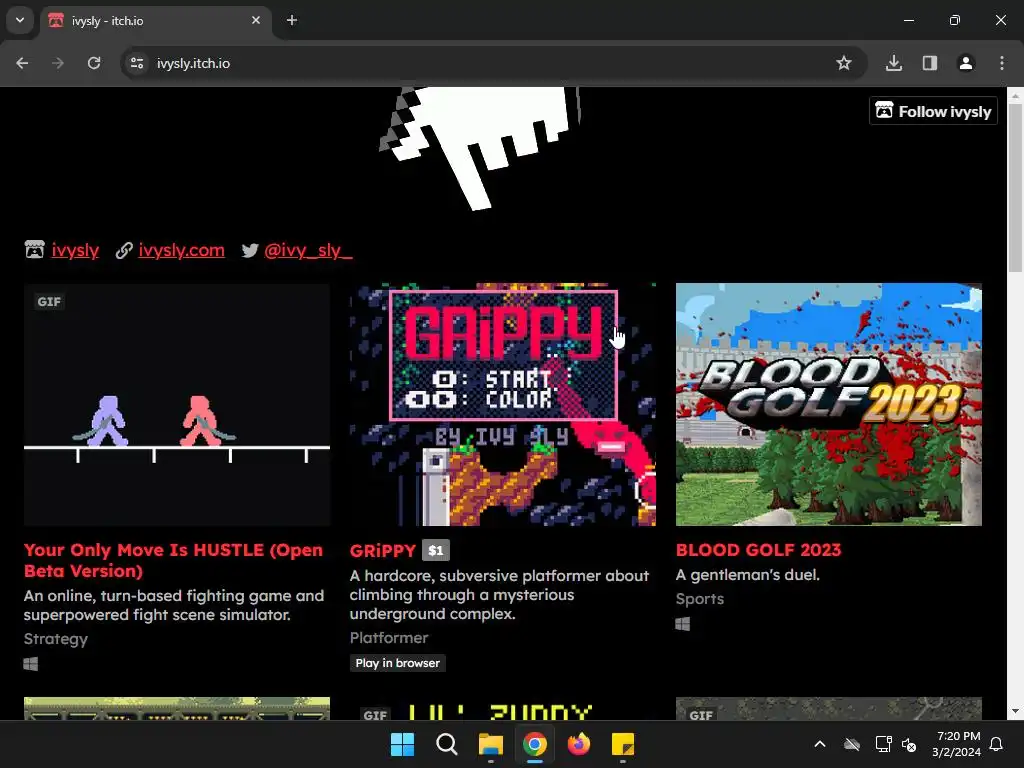Click Windows platform icon under Blood Golf
The height and width of the screenshot is (768, 1024).
[682, 624]
